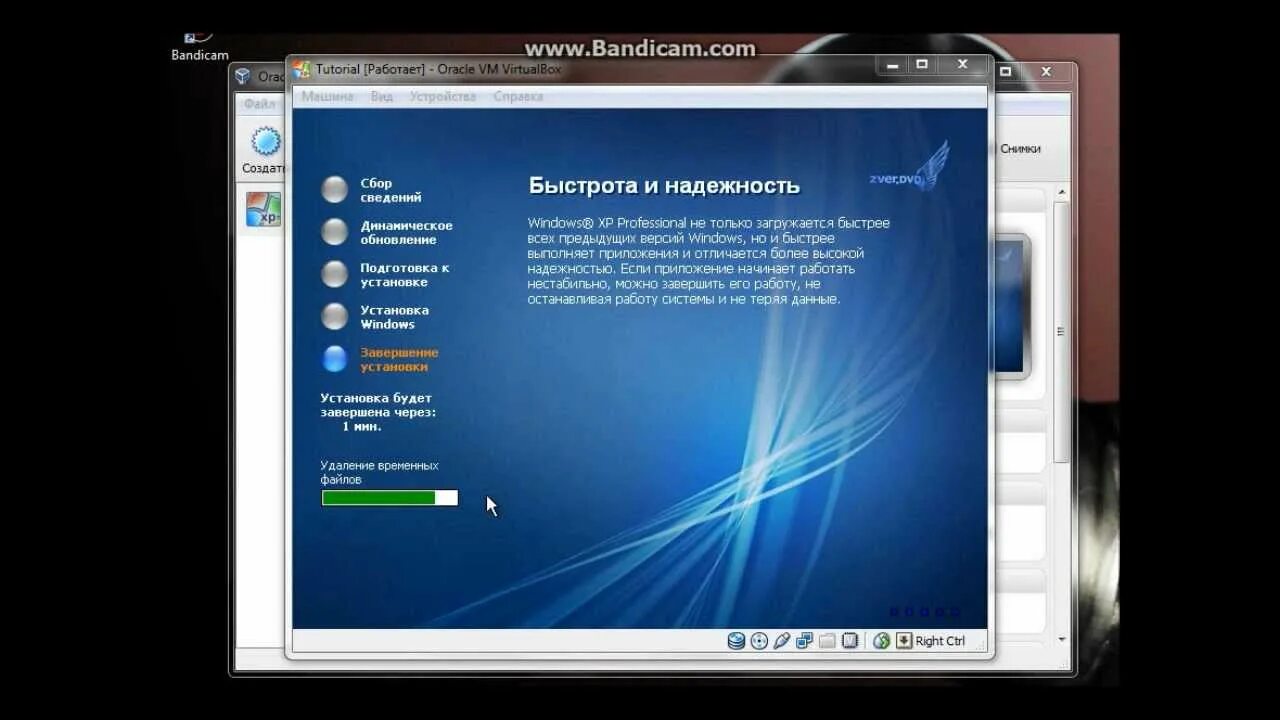Close the VirtualBox Manager window behind

[1046, 72]
